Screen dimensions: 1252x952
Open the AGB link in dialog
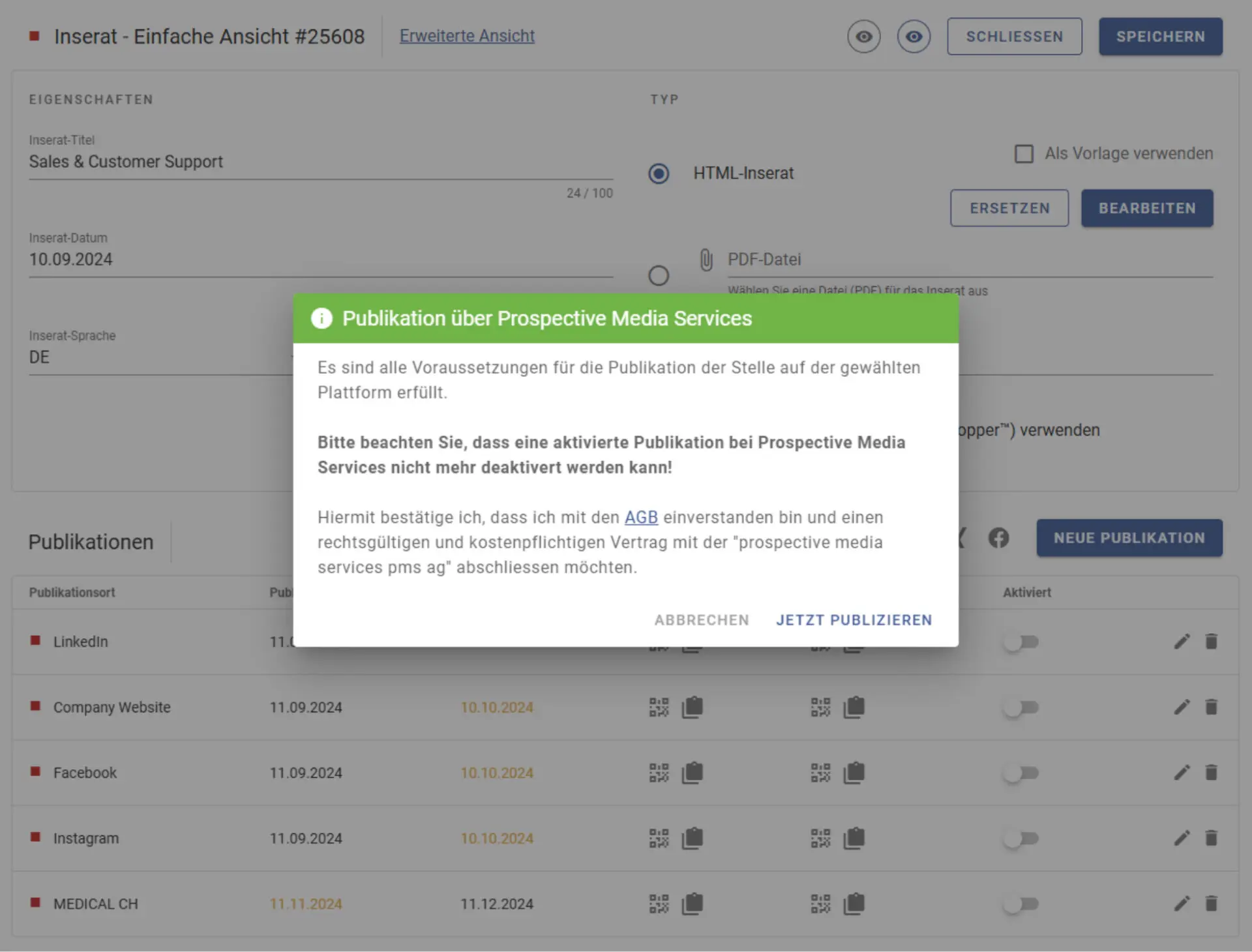tap(641, 517)
